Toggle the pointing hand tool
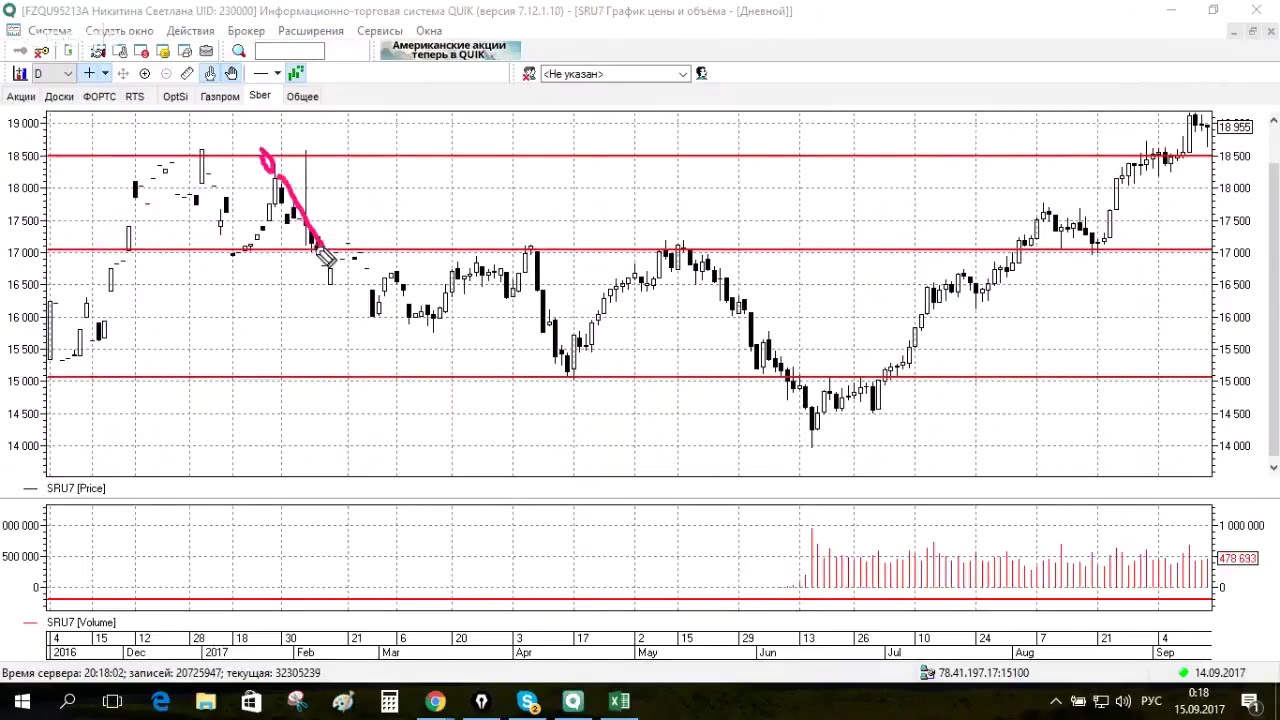1280x720 pixels. pyautogui.click(x=210, y=73)
